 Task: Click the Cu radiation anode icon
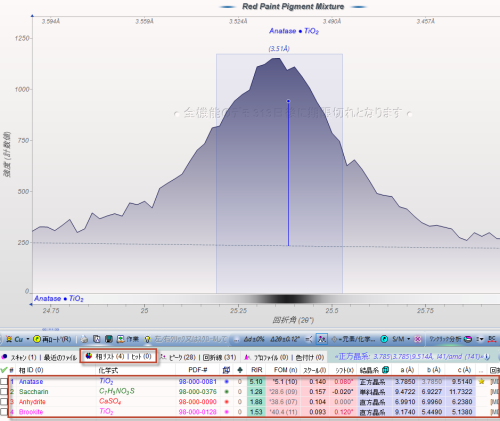point(9,339)
